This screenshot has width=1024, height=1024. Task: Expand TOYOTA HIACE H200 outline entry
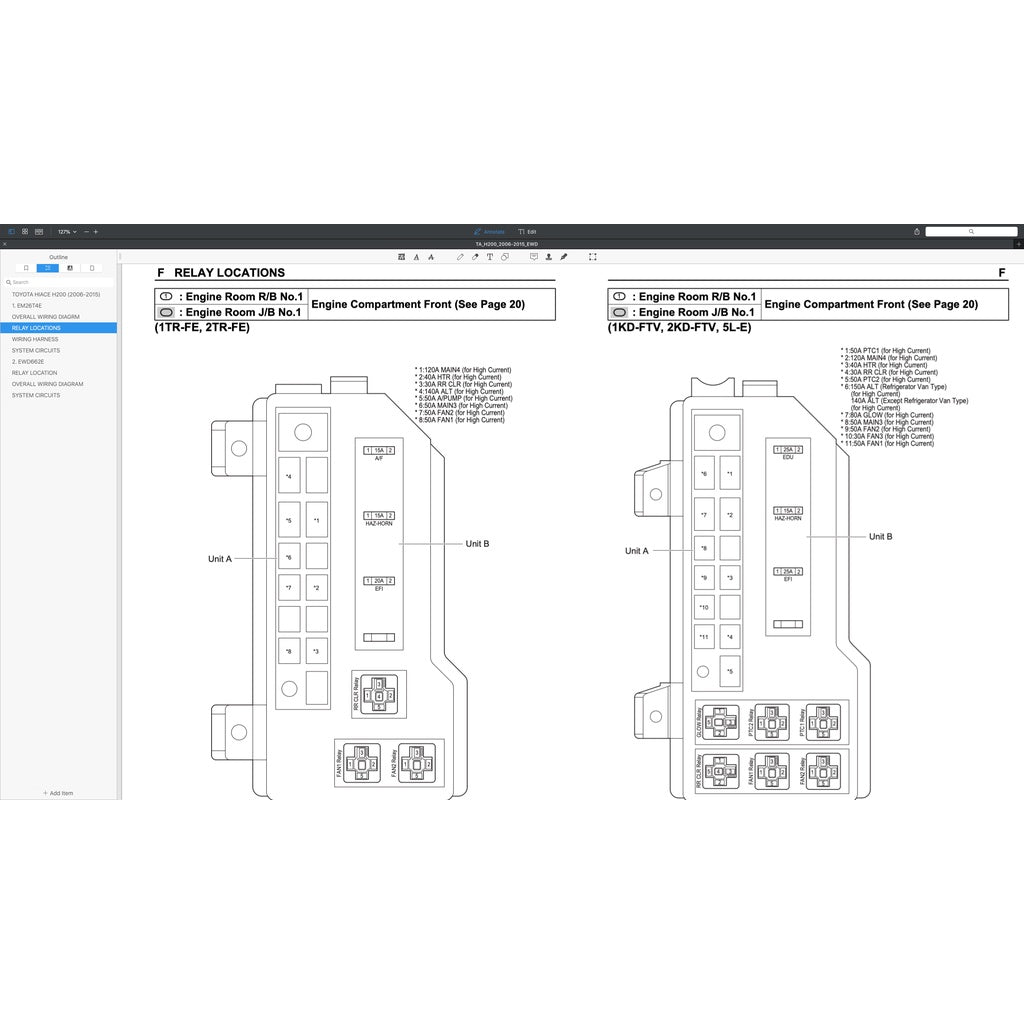point(55,294)
